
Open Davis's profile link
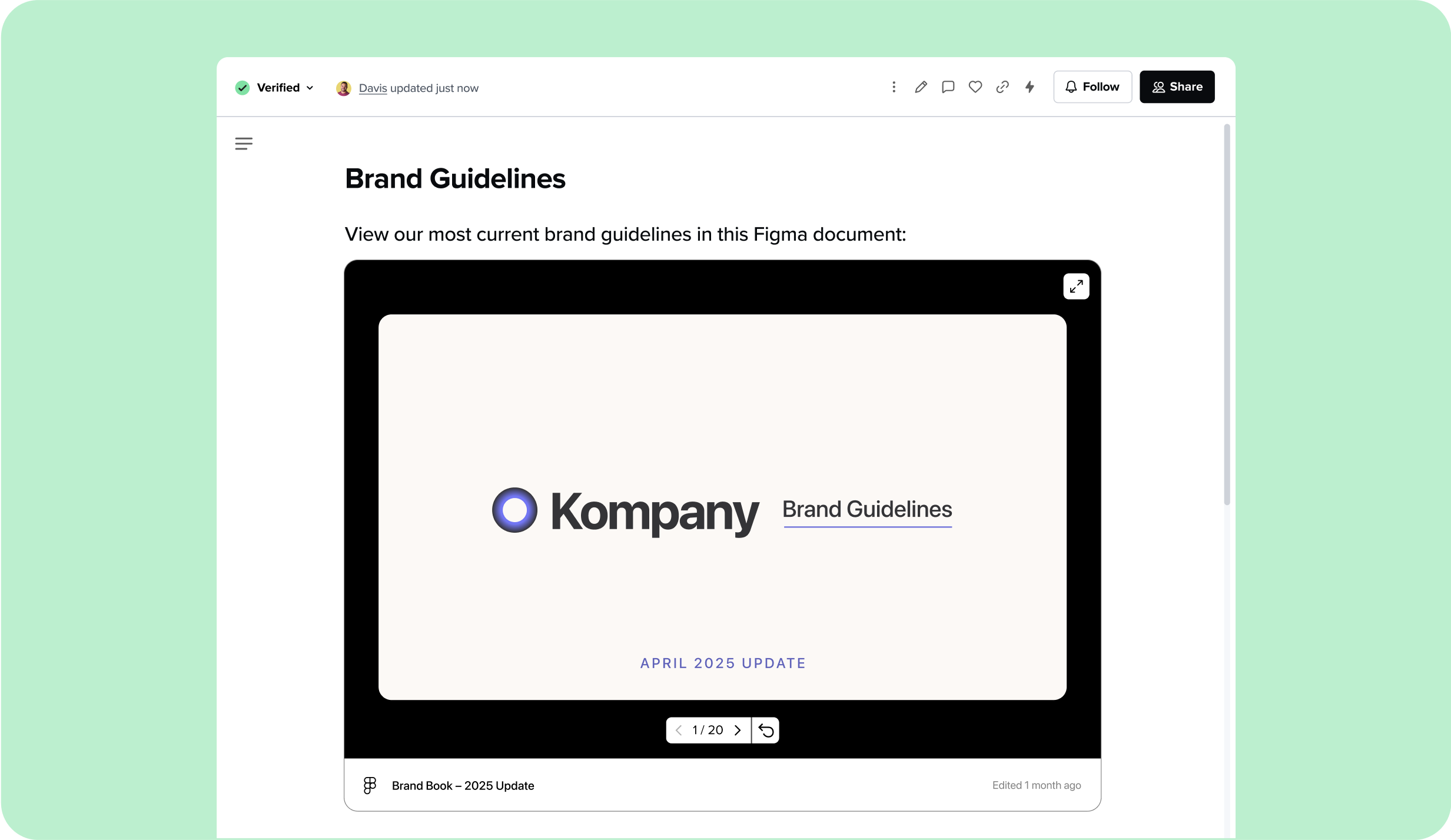click(x=373, y=88)
